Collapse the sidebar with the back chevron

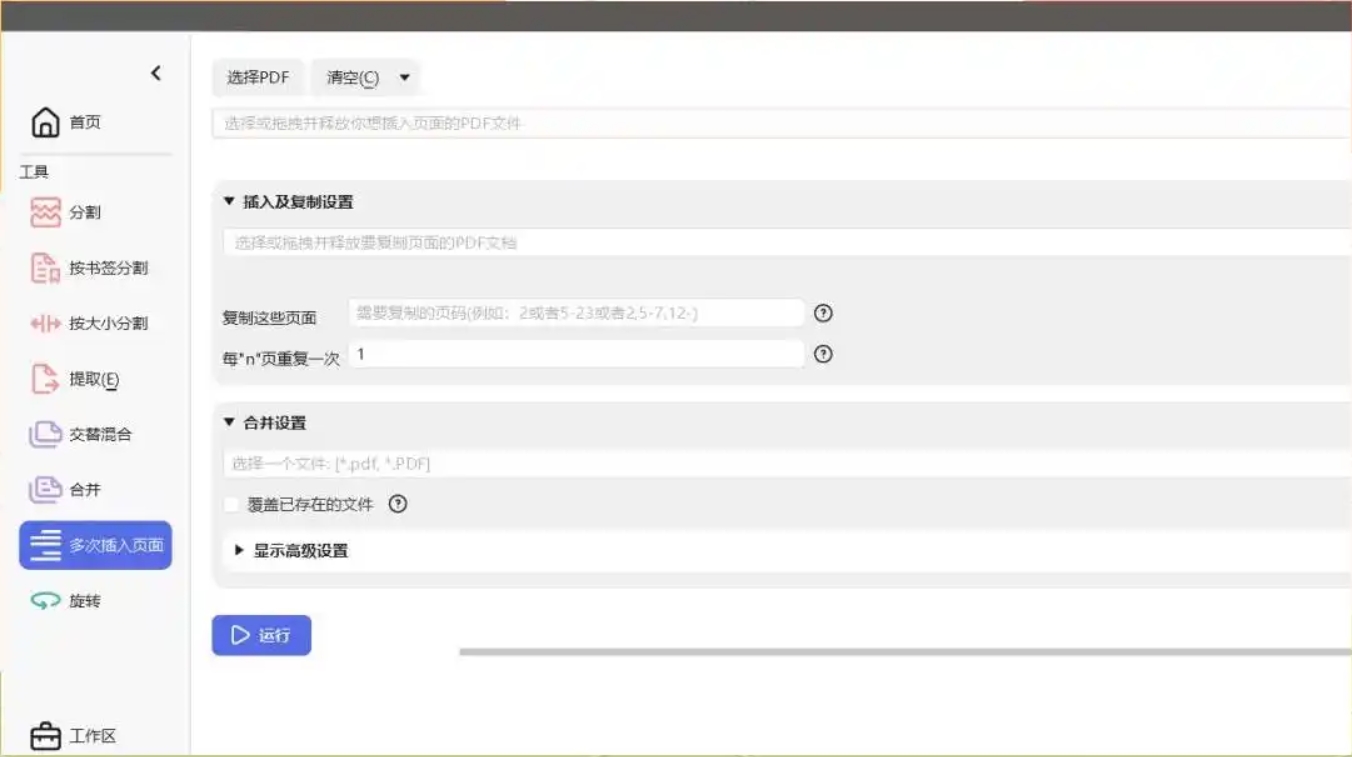156,73
